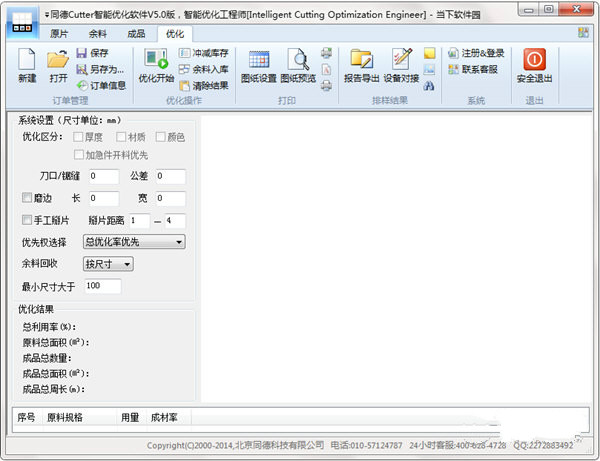Click the 公差 tolerance input field

[x=171, y=176]
